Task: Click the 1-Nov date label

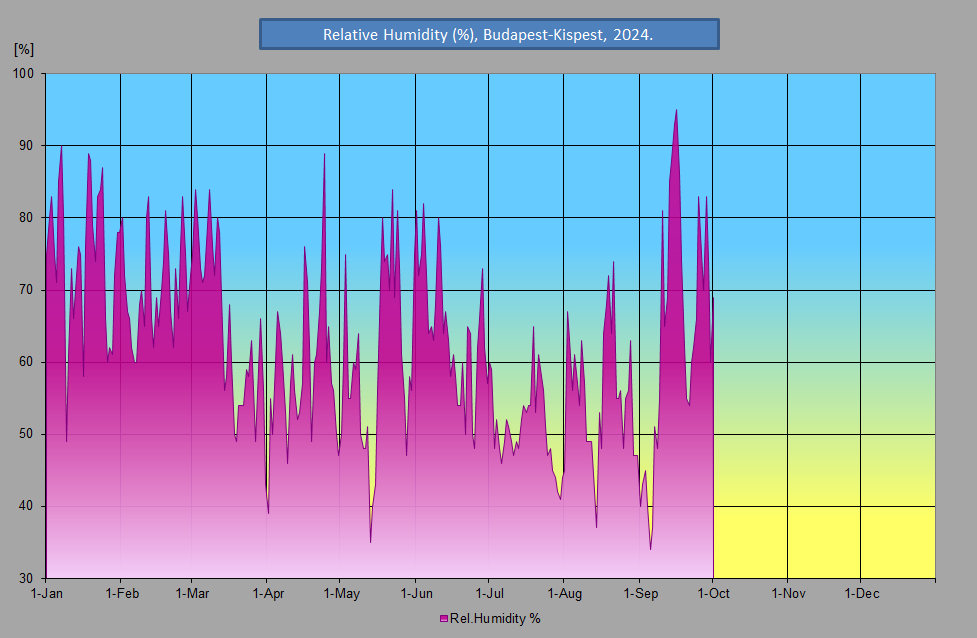Action: [787, 594]
